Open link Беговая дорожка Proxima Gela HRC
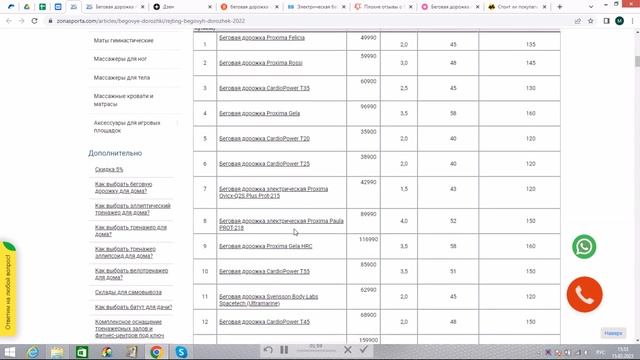This screenshot has height=360, width=640. pyautogui.click(x=265, y=246)
